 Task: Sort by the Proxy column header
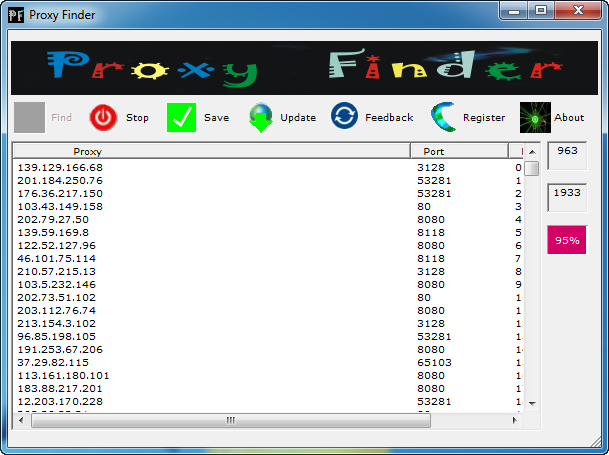211,151
